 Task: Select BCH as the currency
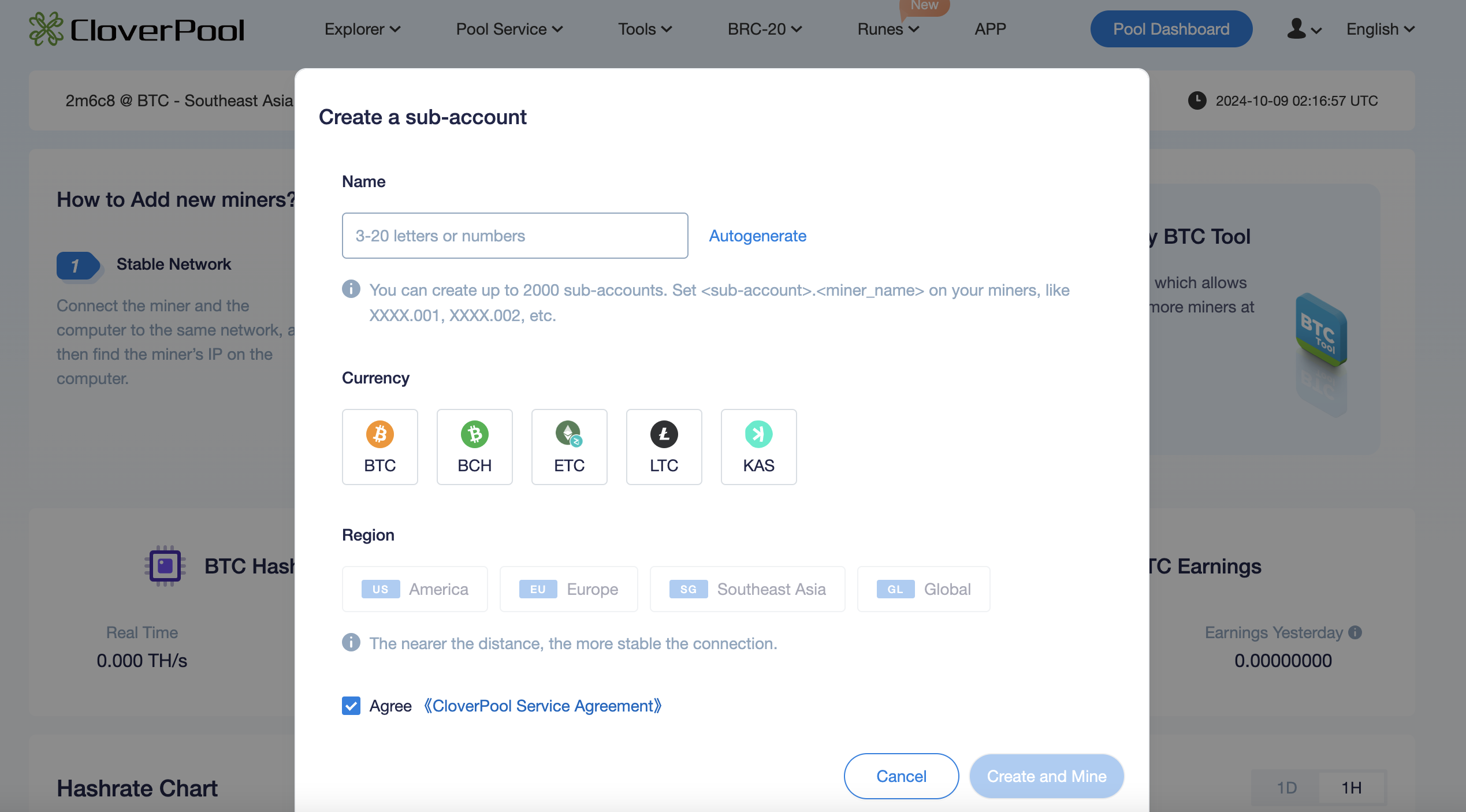(x=474, y=446)
